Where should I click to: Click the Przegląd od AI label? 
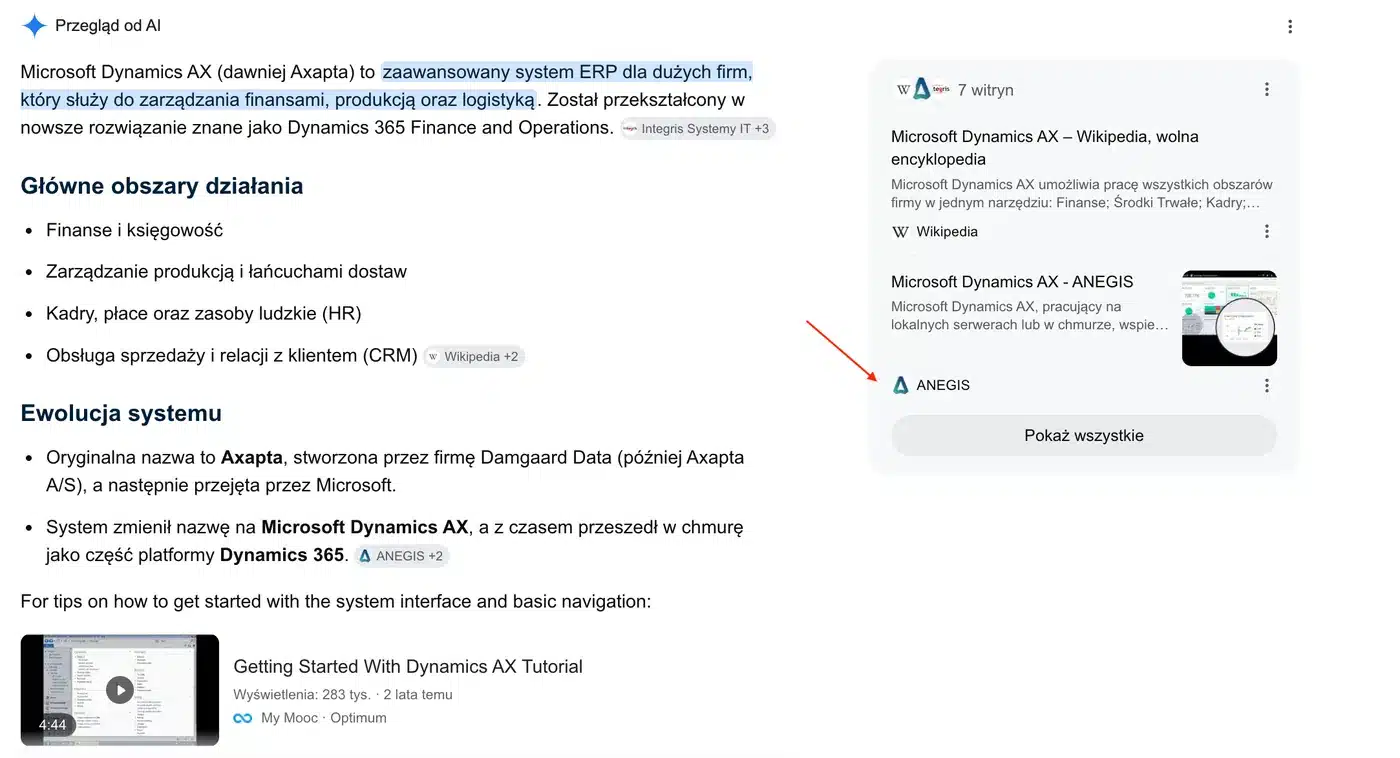pos(108,26)
